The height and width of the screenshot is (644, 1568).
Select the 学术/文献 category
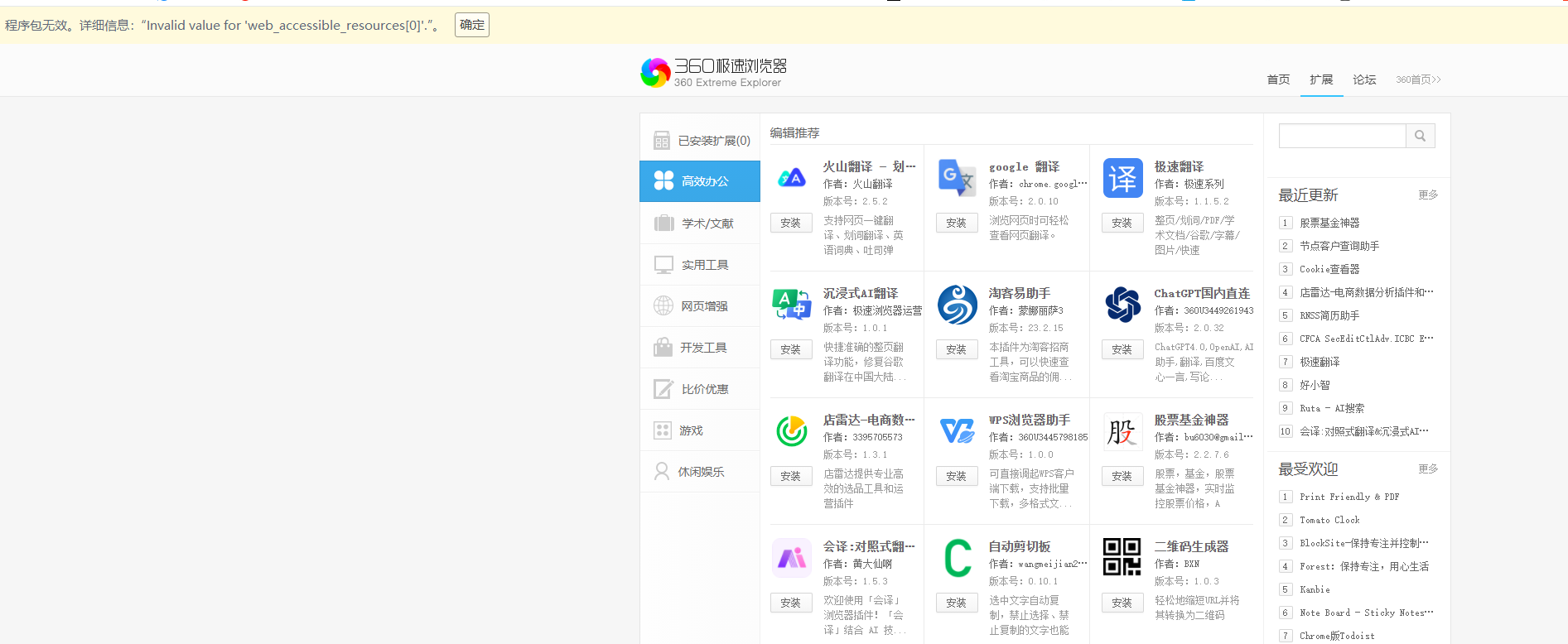point(700,223)
